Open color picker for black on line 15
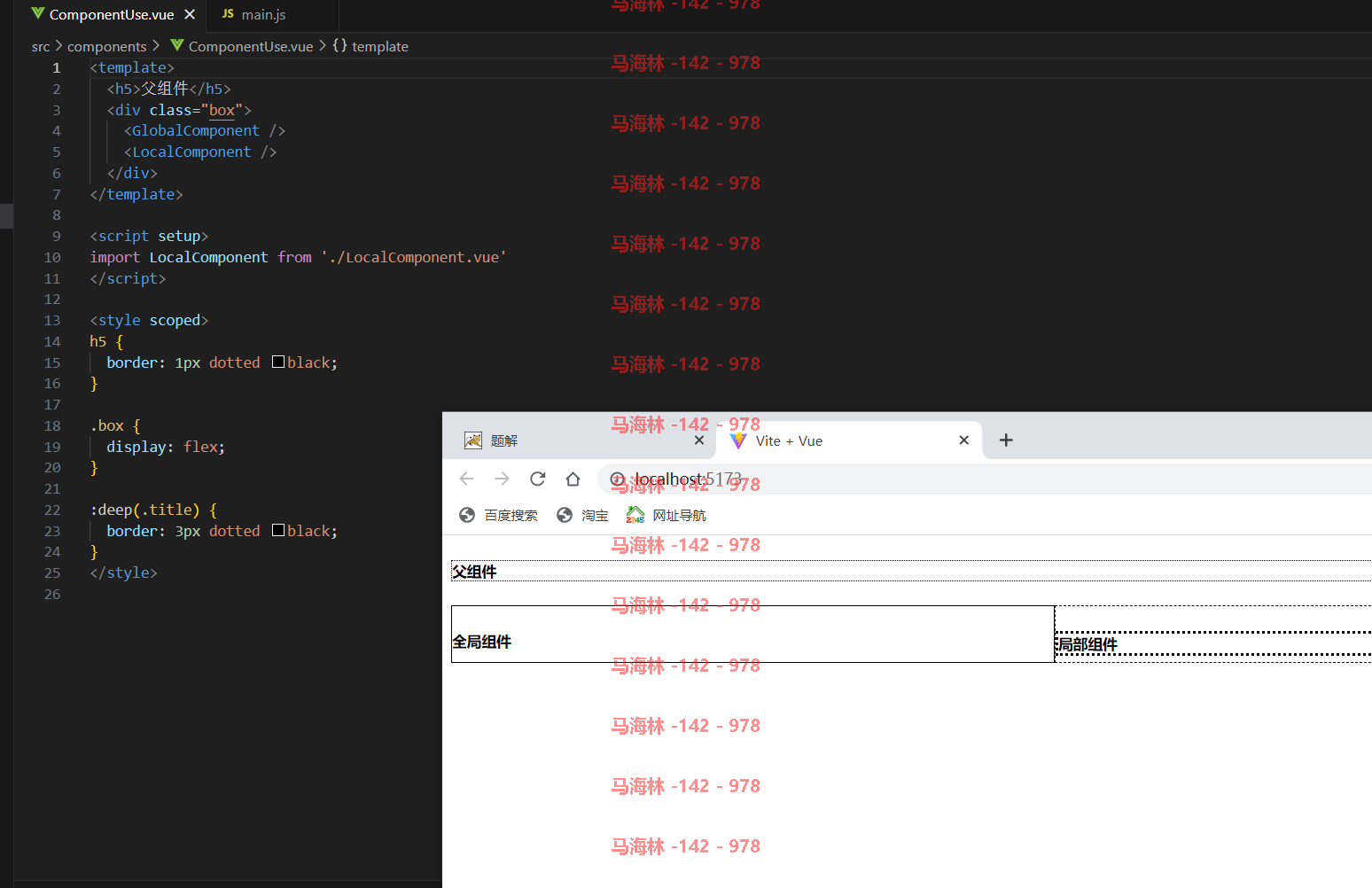 [278, 362]
